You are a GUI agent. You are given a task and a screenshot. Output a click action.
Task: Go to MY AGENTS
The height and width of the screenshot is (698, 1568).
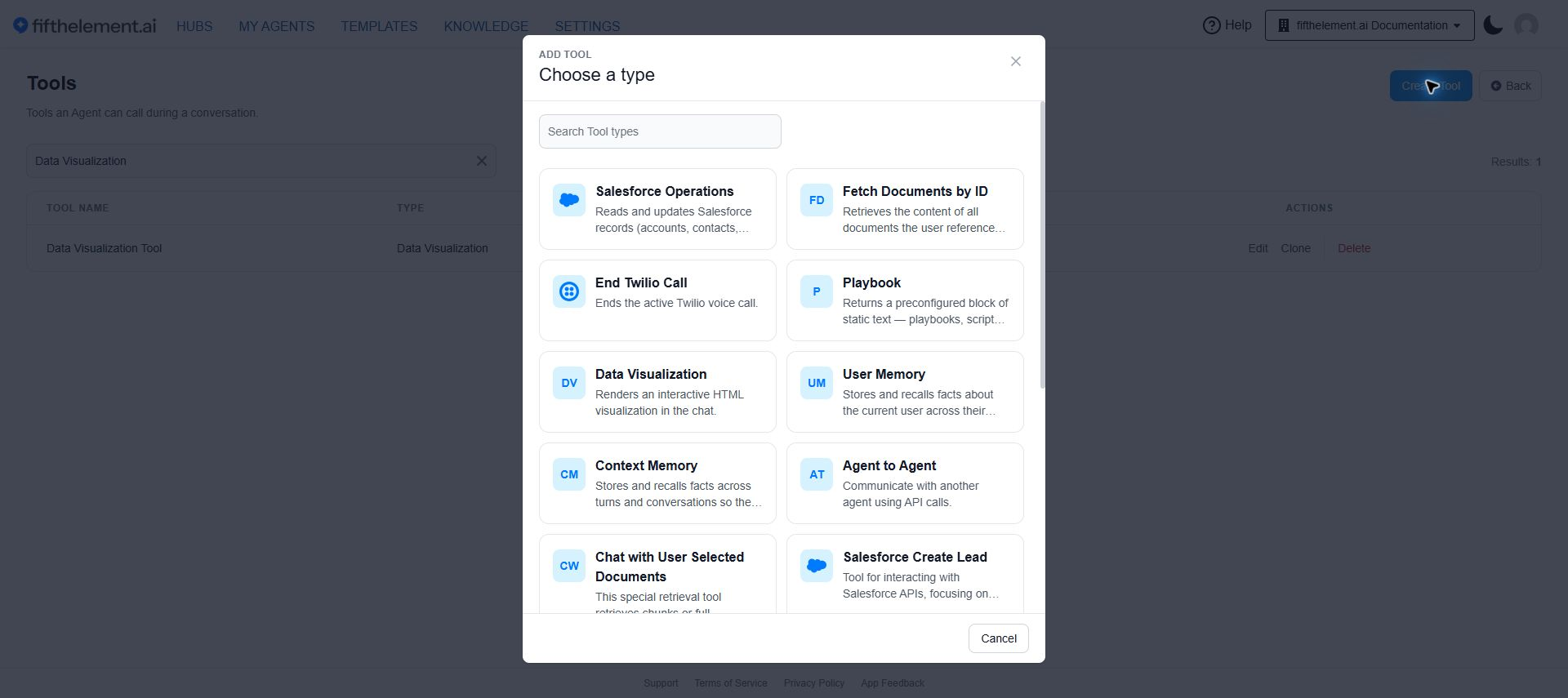277,26
